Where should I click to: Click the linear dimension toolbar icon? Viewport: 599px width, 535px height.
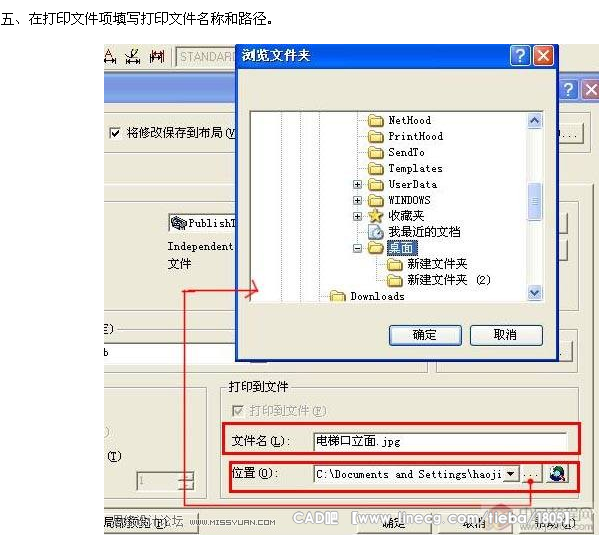[110, 57]
